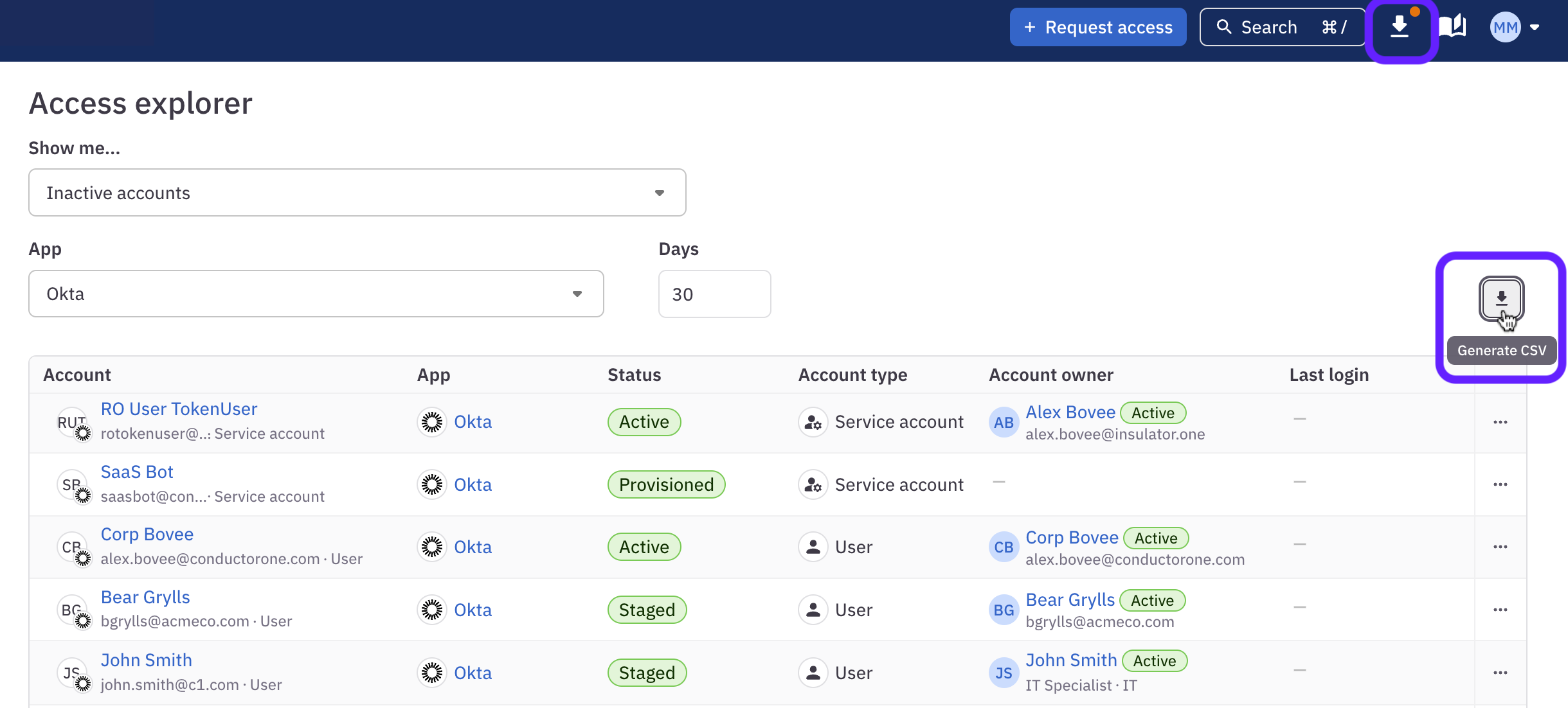Click the Active status badge on Corp Bovee row
Screen dimensions: 1568x708
644,546
